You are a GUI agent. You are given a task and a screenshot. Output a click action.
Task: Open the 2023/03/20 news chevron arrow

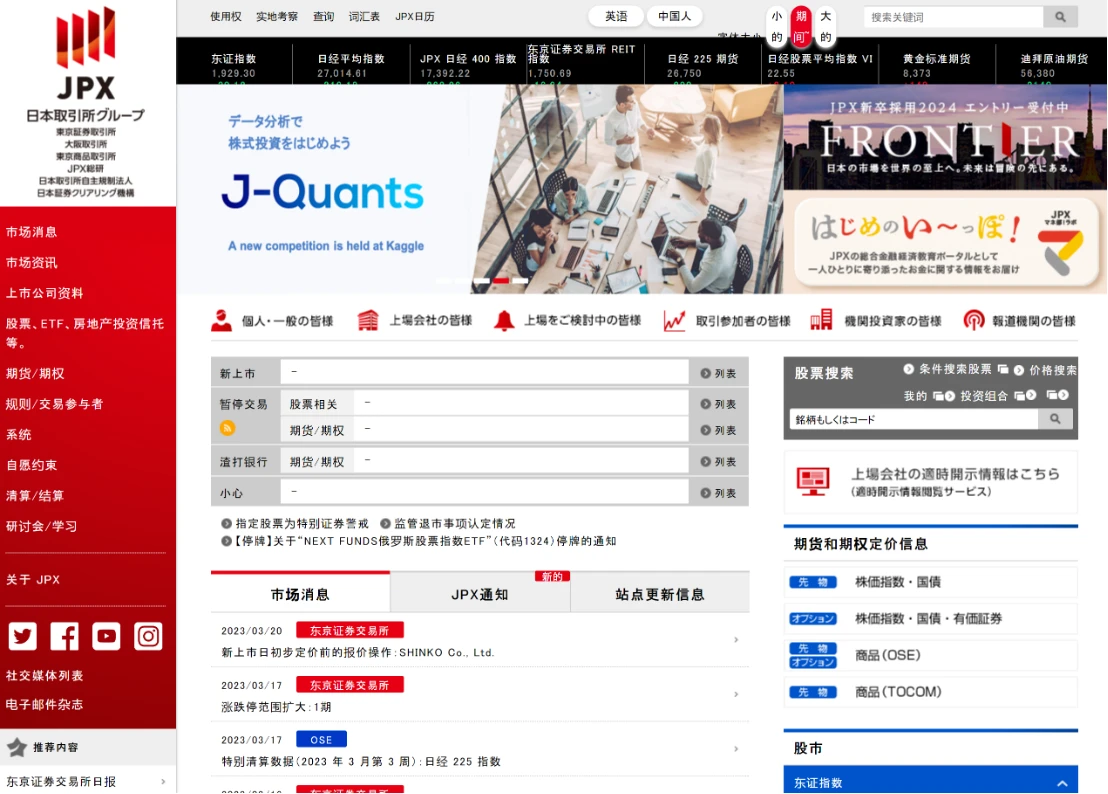coord(736,640)
